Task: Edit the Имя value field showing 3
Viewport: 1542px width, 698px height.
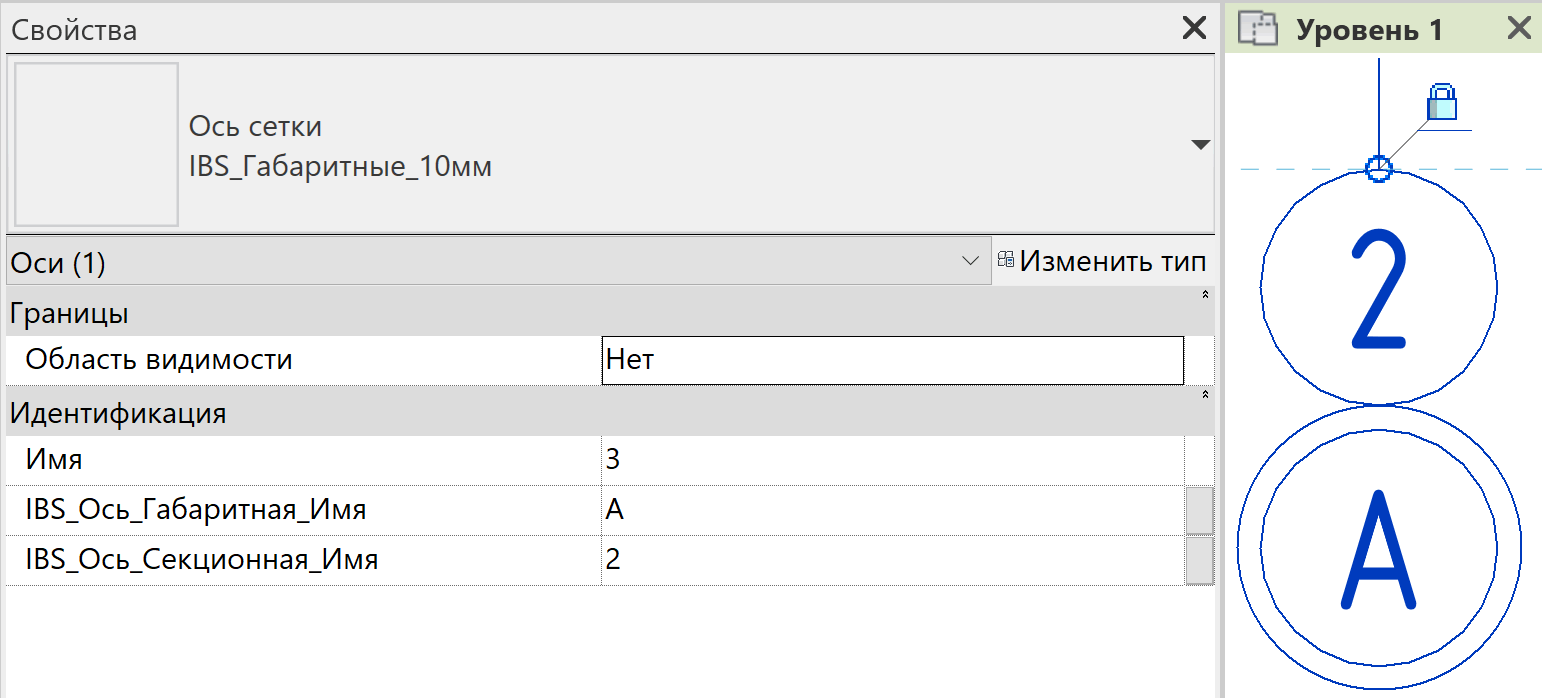Action: [x=893, y=460]
